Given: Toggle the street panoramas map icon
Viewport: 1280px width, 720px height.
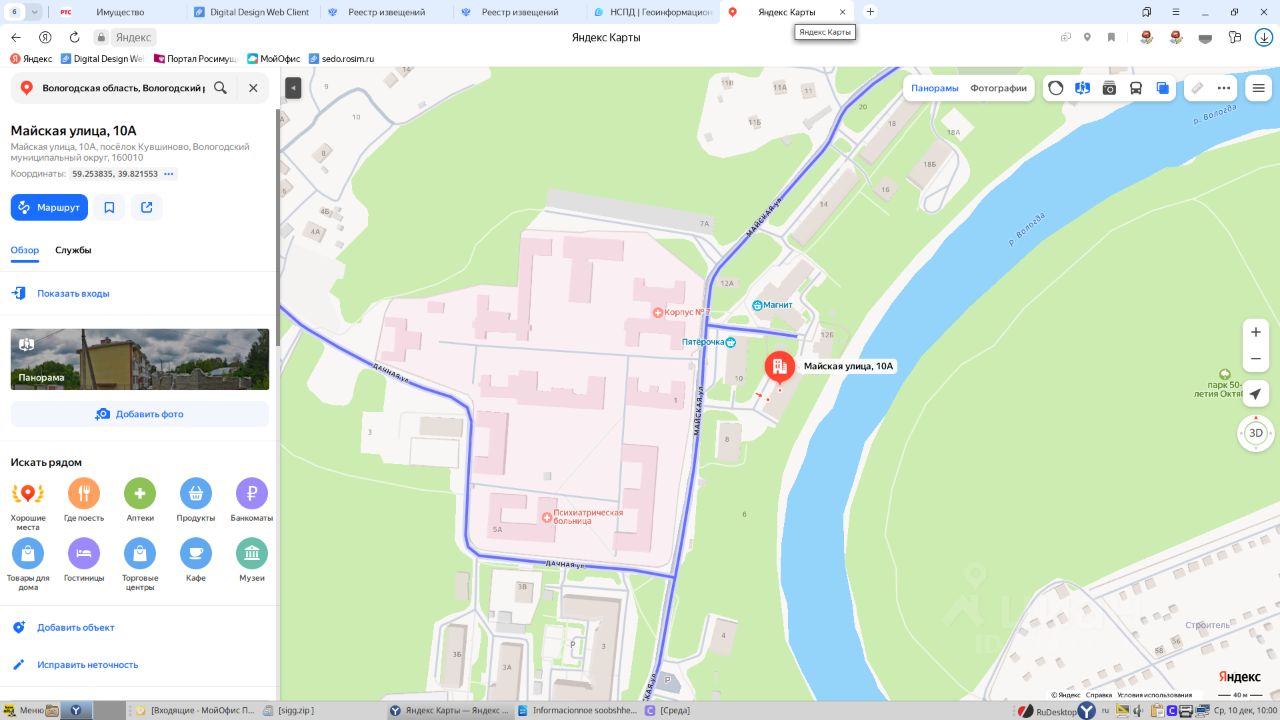Looking at the screenshot, I should [1082, 88].
